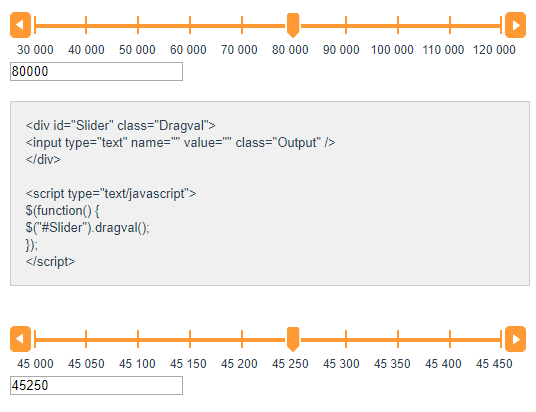Click the bottom slider handle at 45 250
Screen dimensions: 536x412
(293, 339)
